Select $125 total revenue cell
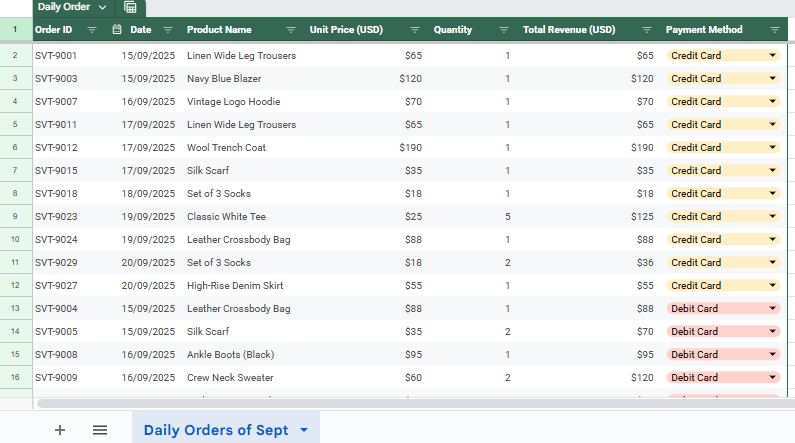The width and height of the screenshot is (795, 443). [x=642, y=216]
